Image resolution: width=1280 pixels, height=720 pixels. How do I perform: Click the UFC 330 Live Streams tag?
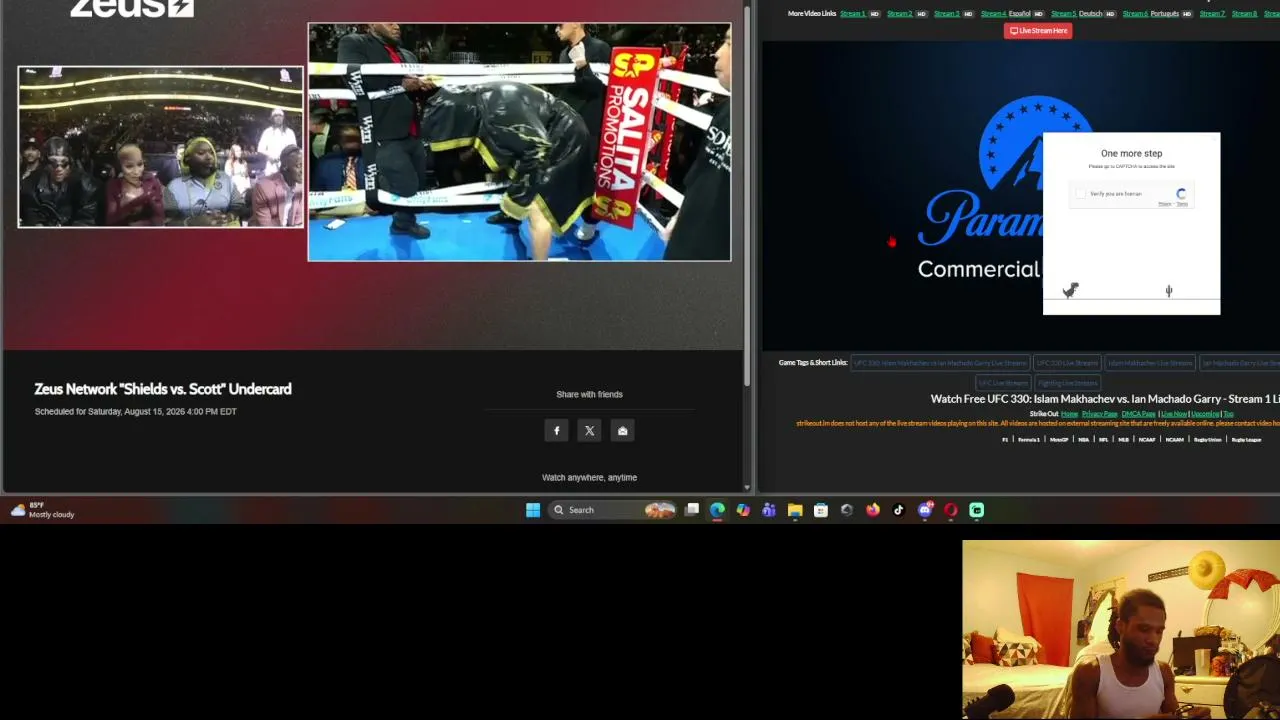[1067, 363]
